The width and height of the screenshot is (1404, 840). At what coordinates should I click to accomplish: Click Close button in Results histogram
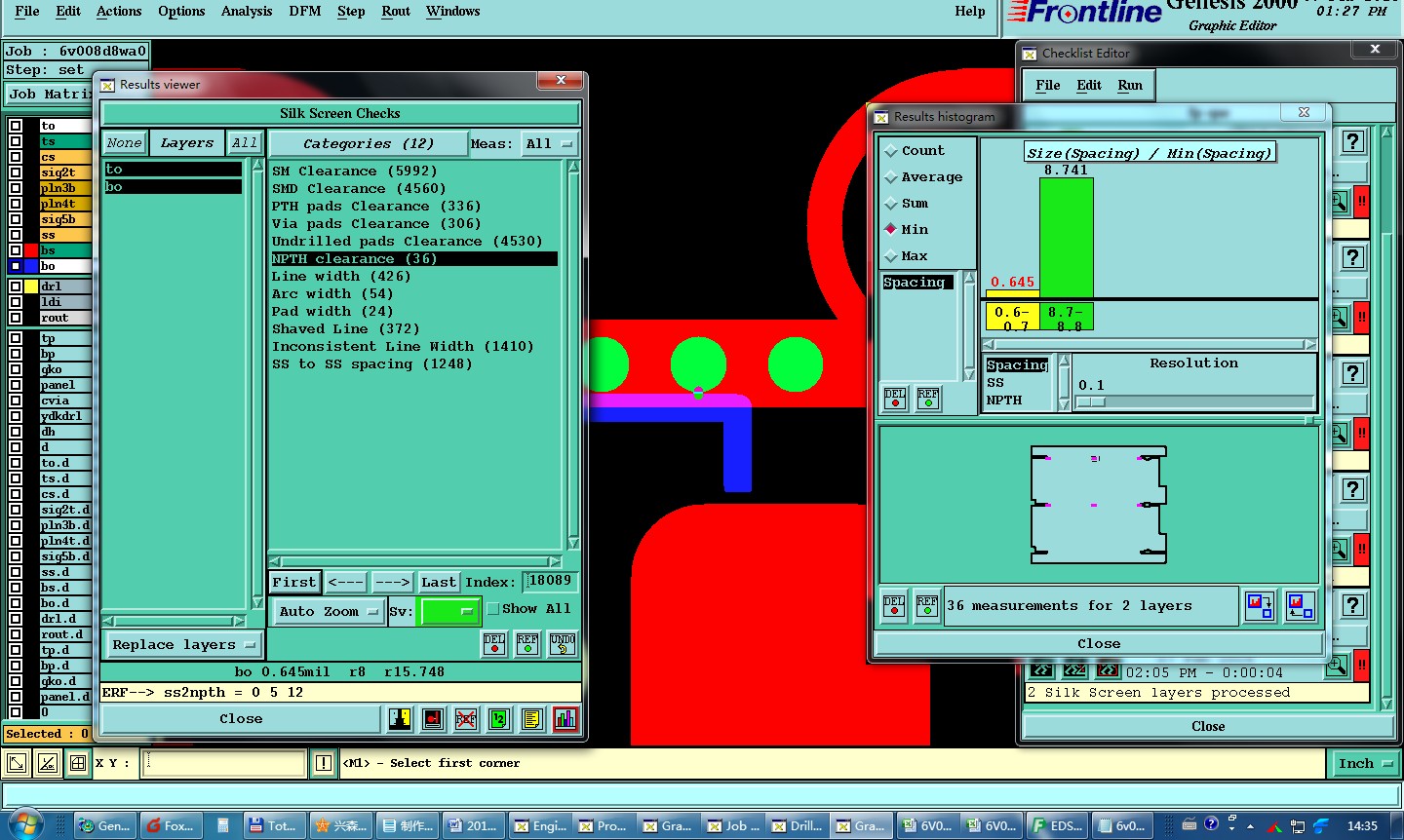1099,644
